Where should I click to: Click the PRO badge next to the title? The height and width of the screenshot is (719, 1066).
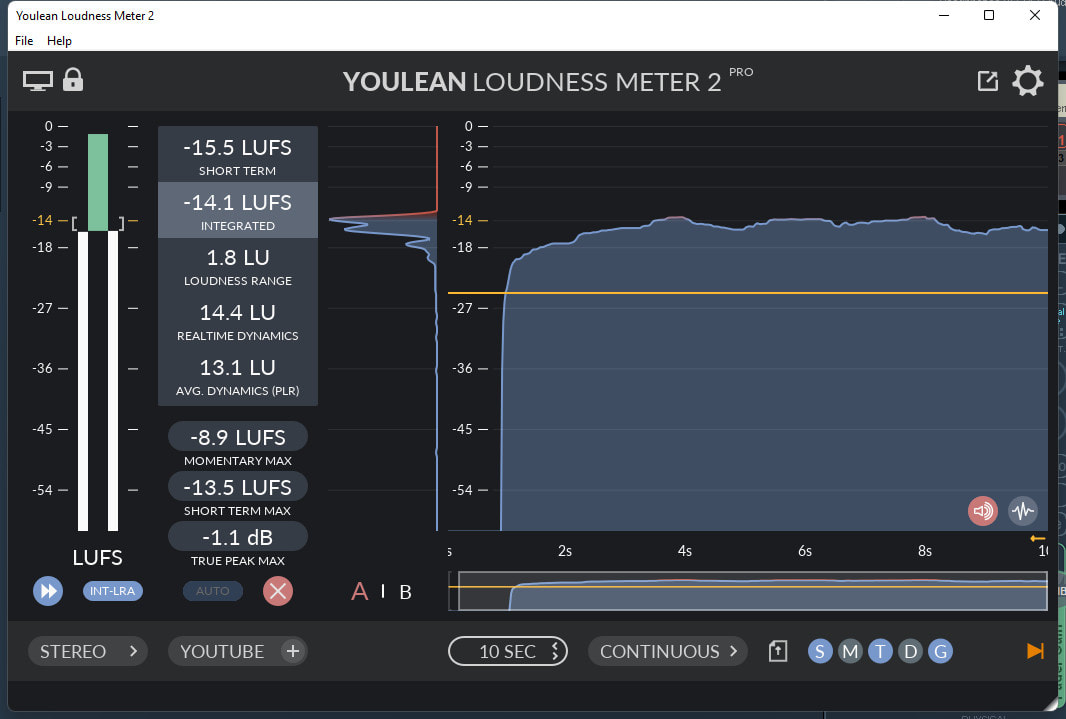tap(741, 72)
